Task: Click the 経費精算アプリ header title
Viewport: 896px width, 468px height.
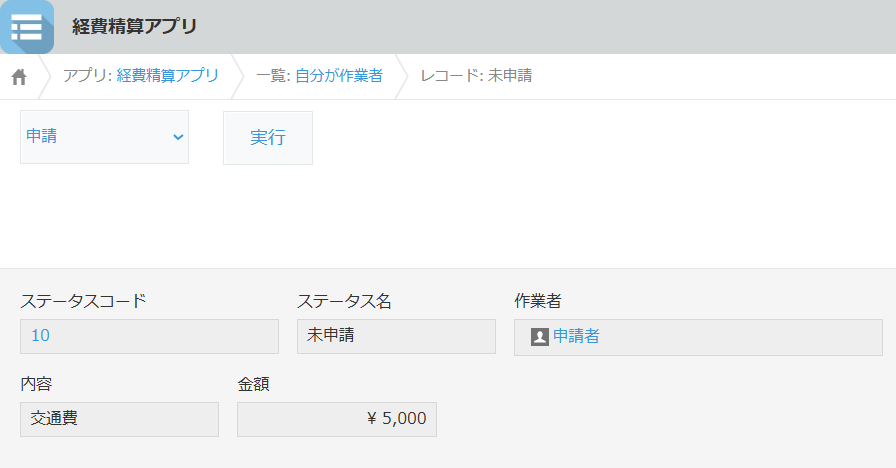Action: coord(134,27)
